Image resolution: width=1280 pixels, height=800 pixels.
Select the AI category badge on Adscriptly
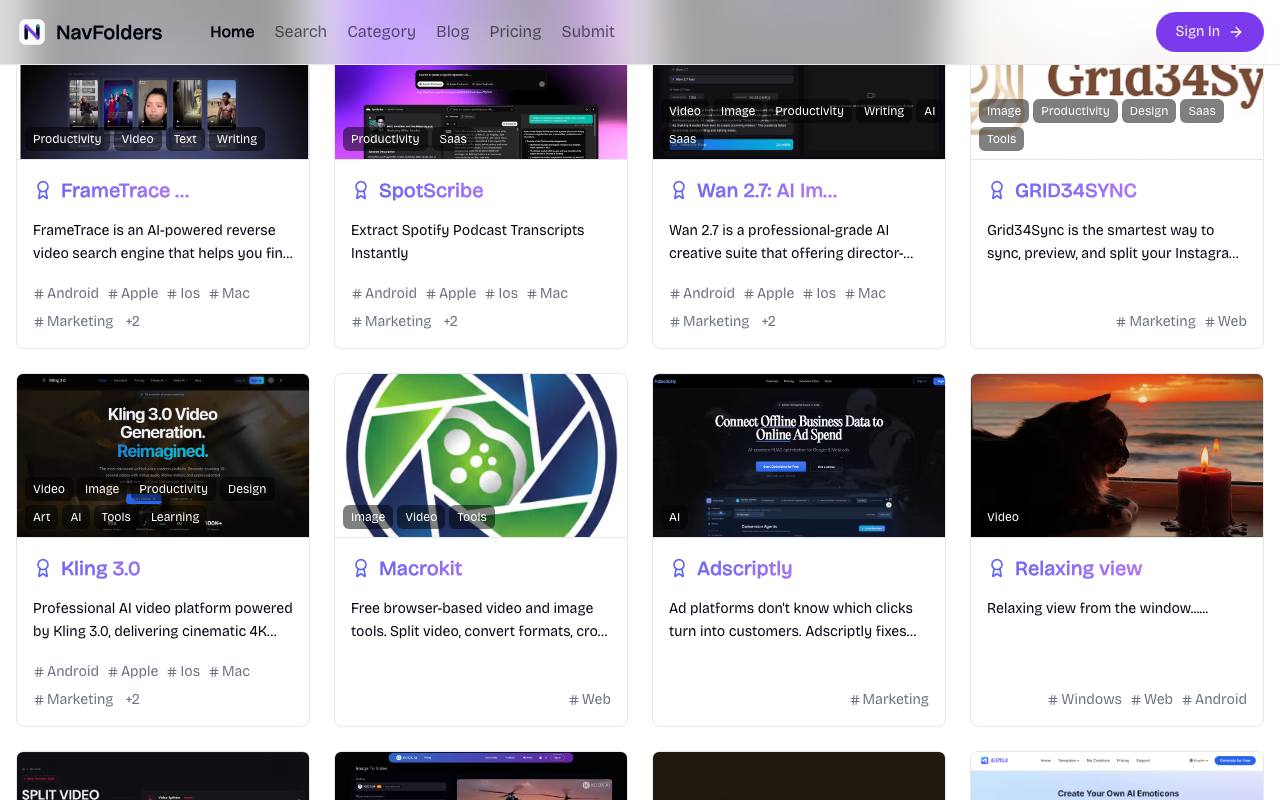click(675, 517)
